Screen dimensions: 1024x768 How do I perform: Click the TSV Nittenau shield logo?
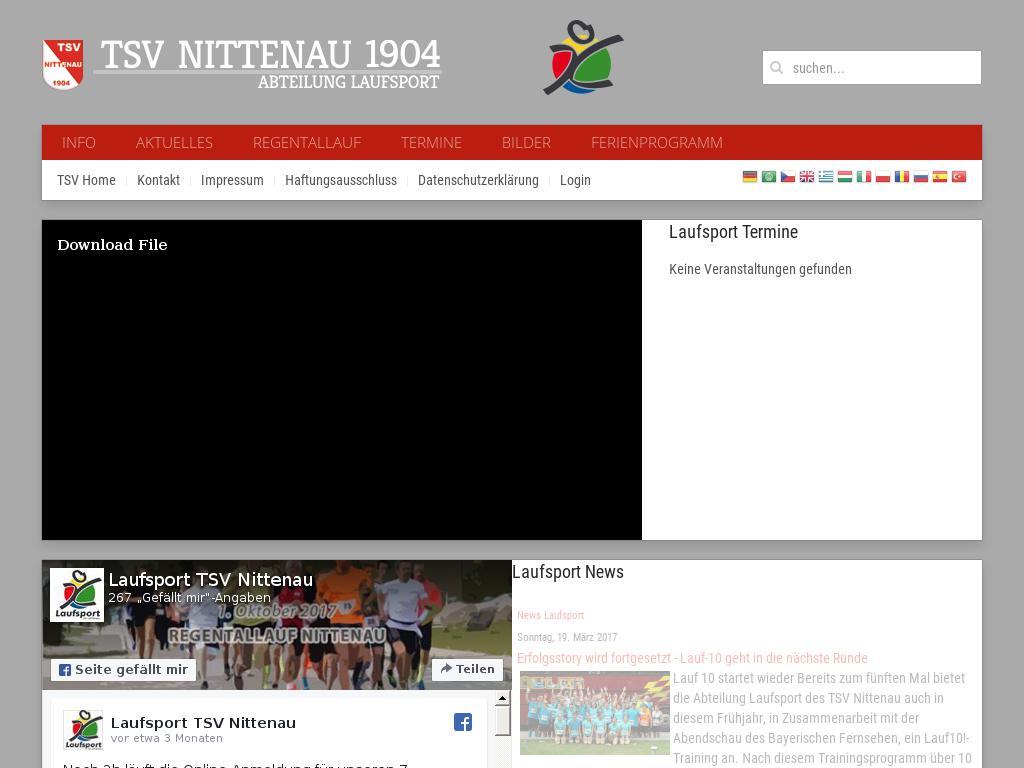coord(63,64)
